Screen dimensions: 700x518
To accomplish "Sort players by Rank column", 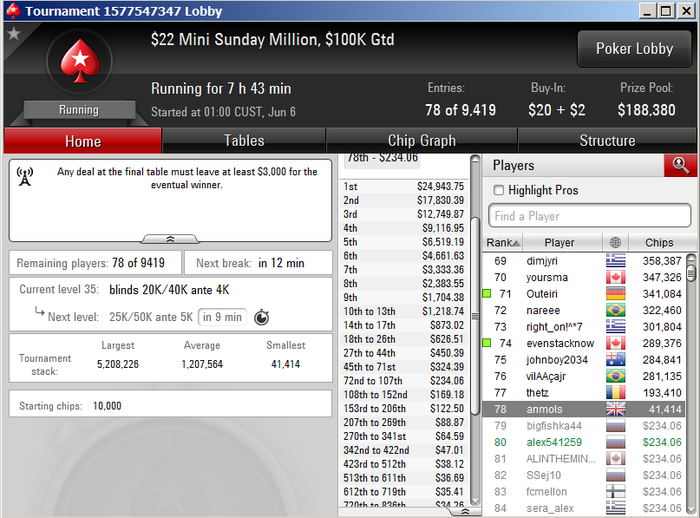I will (x=503, y=242).
